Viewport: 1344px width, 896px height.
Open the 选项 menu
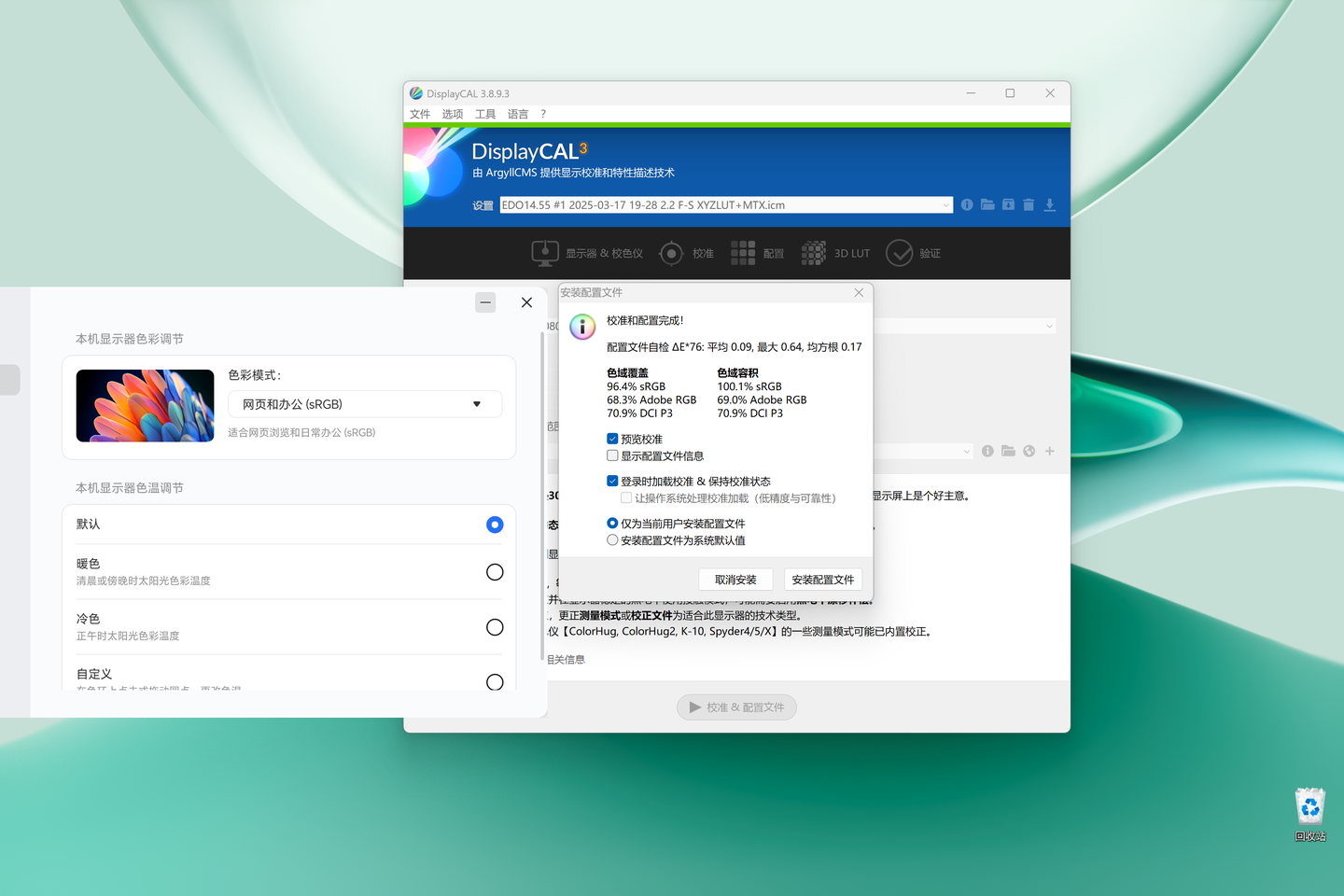pyautogui.click(x=453, y=114)
